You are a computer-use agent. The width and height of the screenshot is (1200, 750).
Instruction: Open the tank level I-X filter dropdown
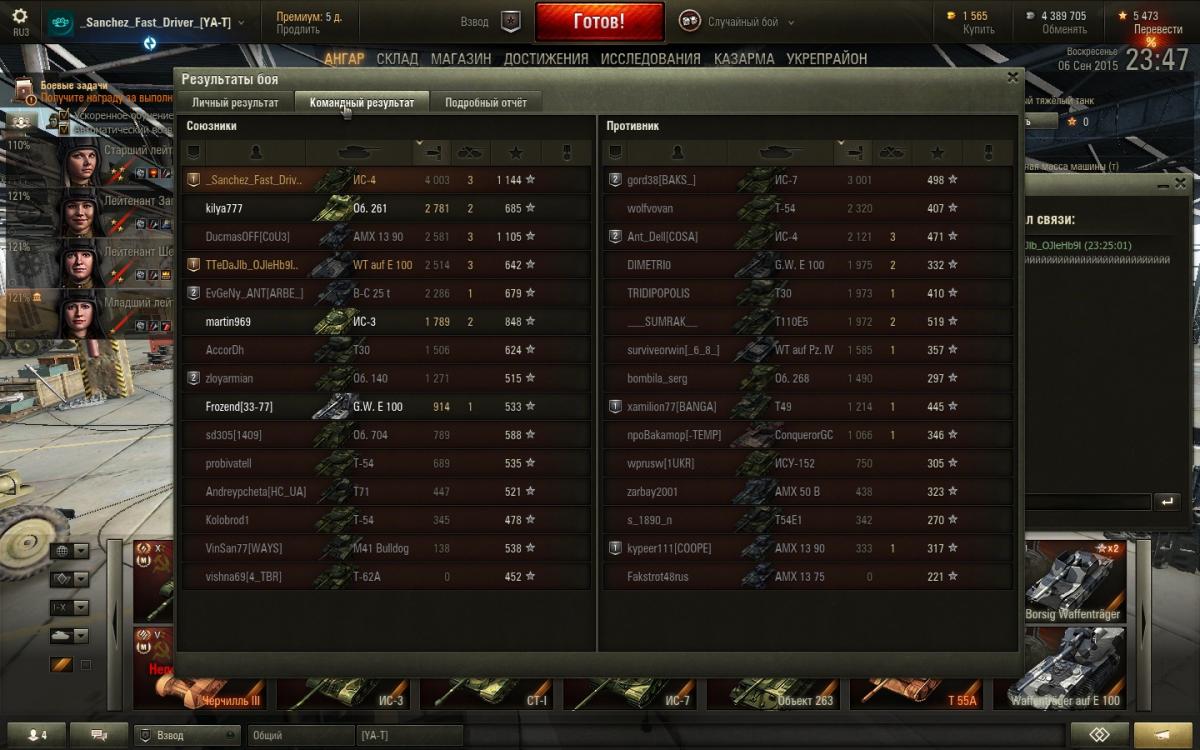69,607
